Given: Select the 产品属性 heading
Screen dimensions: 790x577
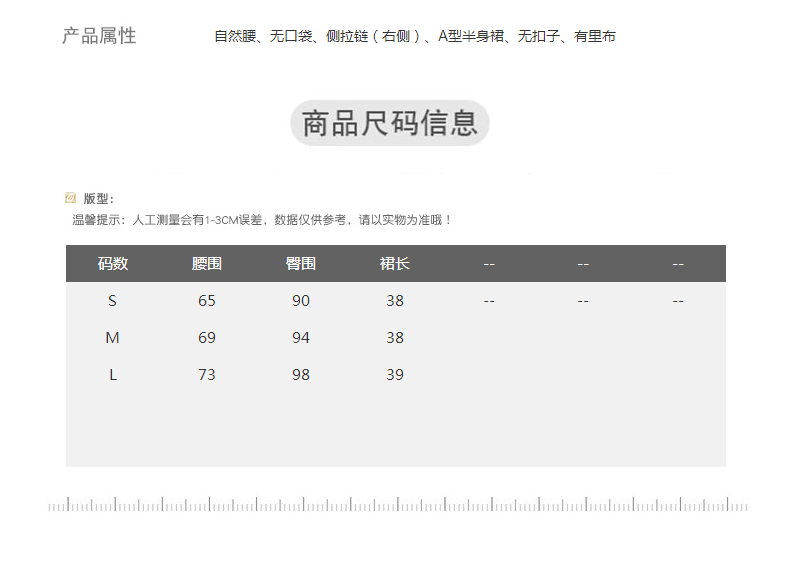Looking at the screenshot, I should [99, 36].
